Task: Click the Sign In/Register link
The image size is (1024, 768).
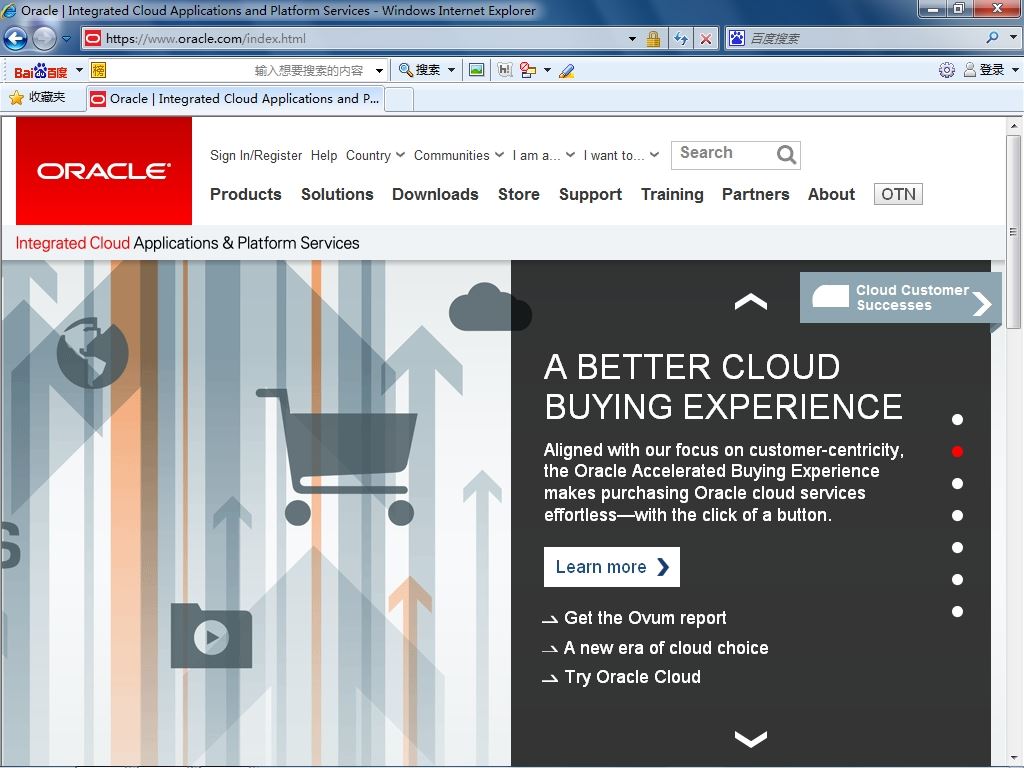Action: pyautogui.click(x=256, y=155)
